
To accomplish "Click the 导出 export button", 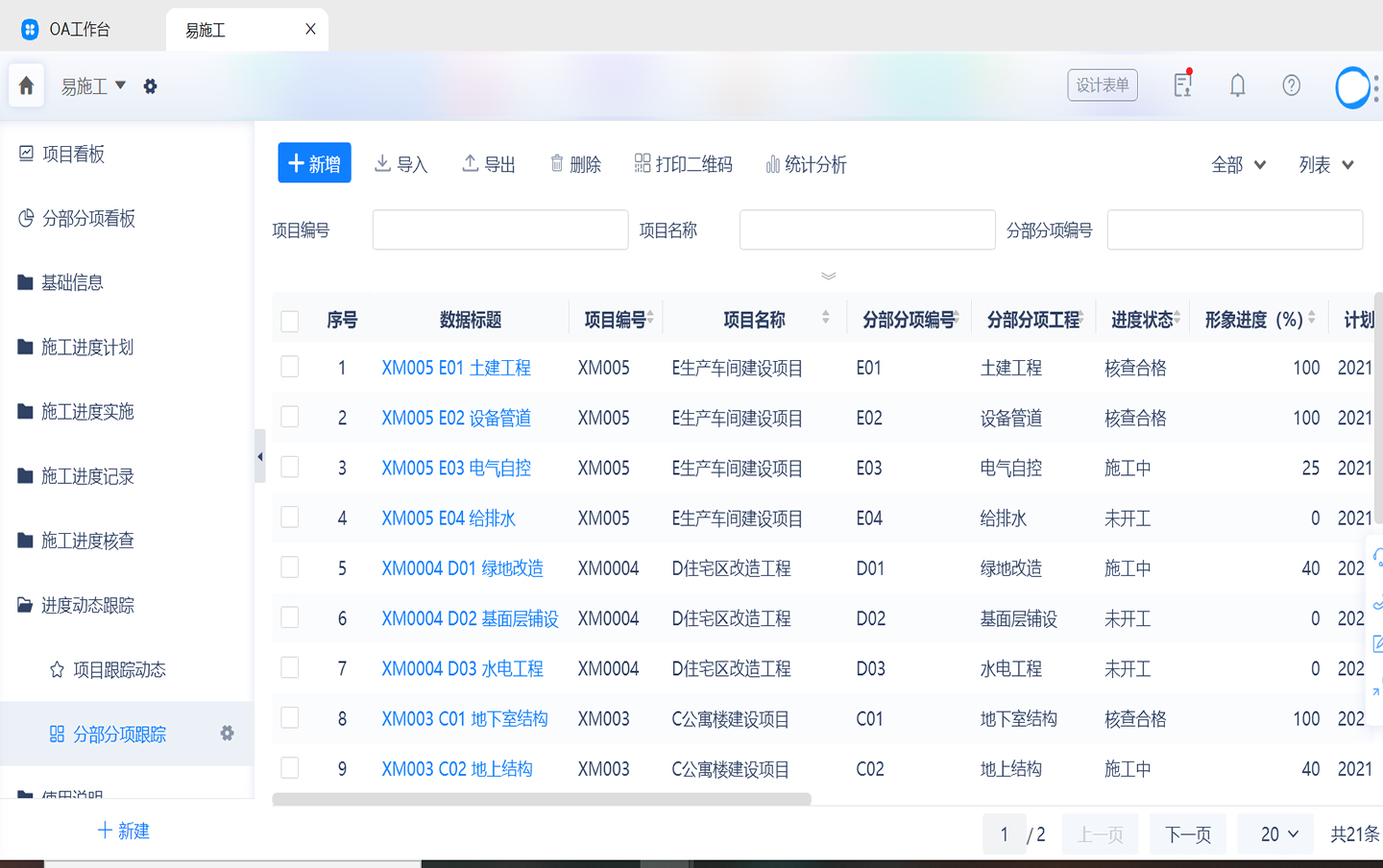I will point(489,164).
